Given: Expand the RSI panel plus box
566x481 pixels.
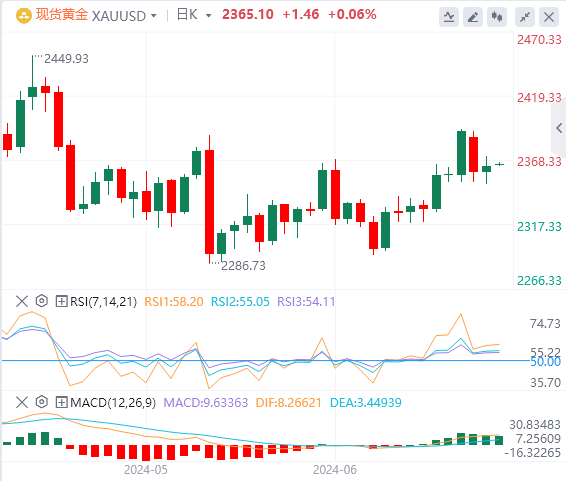Looking at the screenshot, I should tap(61, 301).
